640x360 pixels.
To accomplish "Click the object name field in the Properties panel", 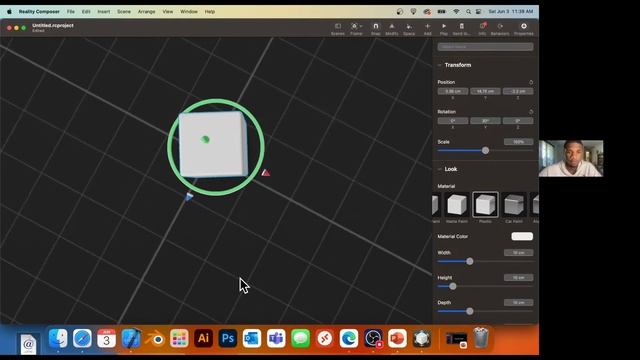I will click(x=485, y=47).
